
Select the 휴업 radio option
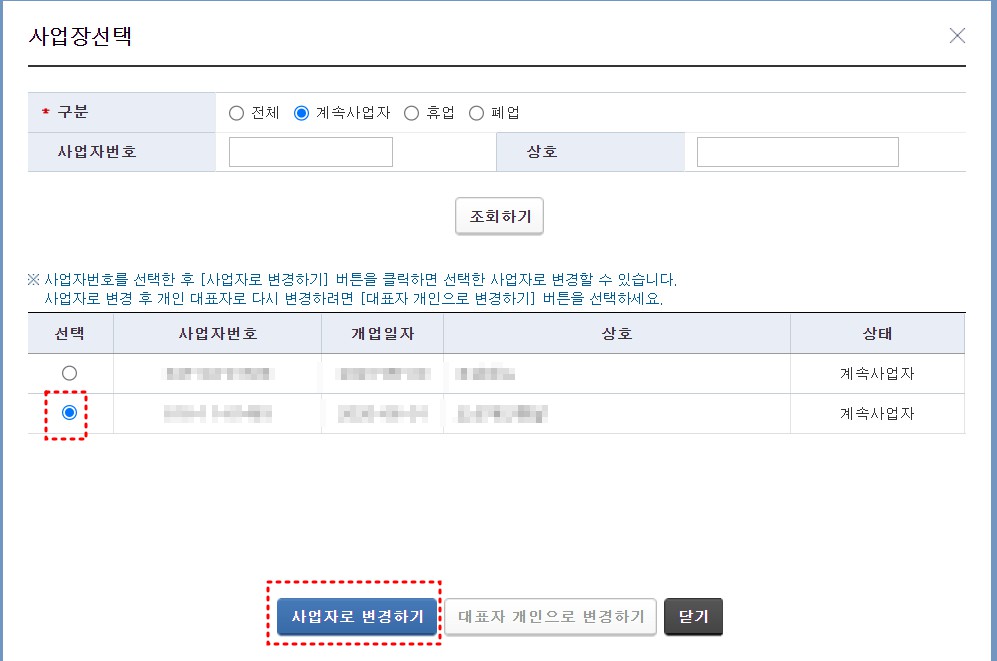(x=411, y=112)
